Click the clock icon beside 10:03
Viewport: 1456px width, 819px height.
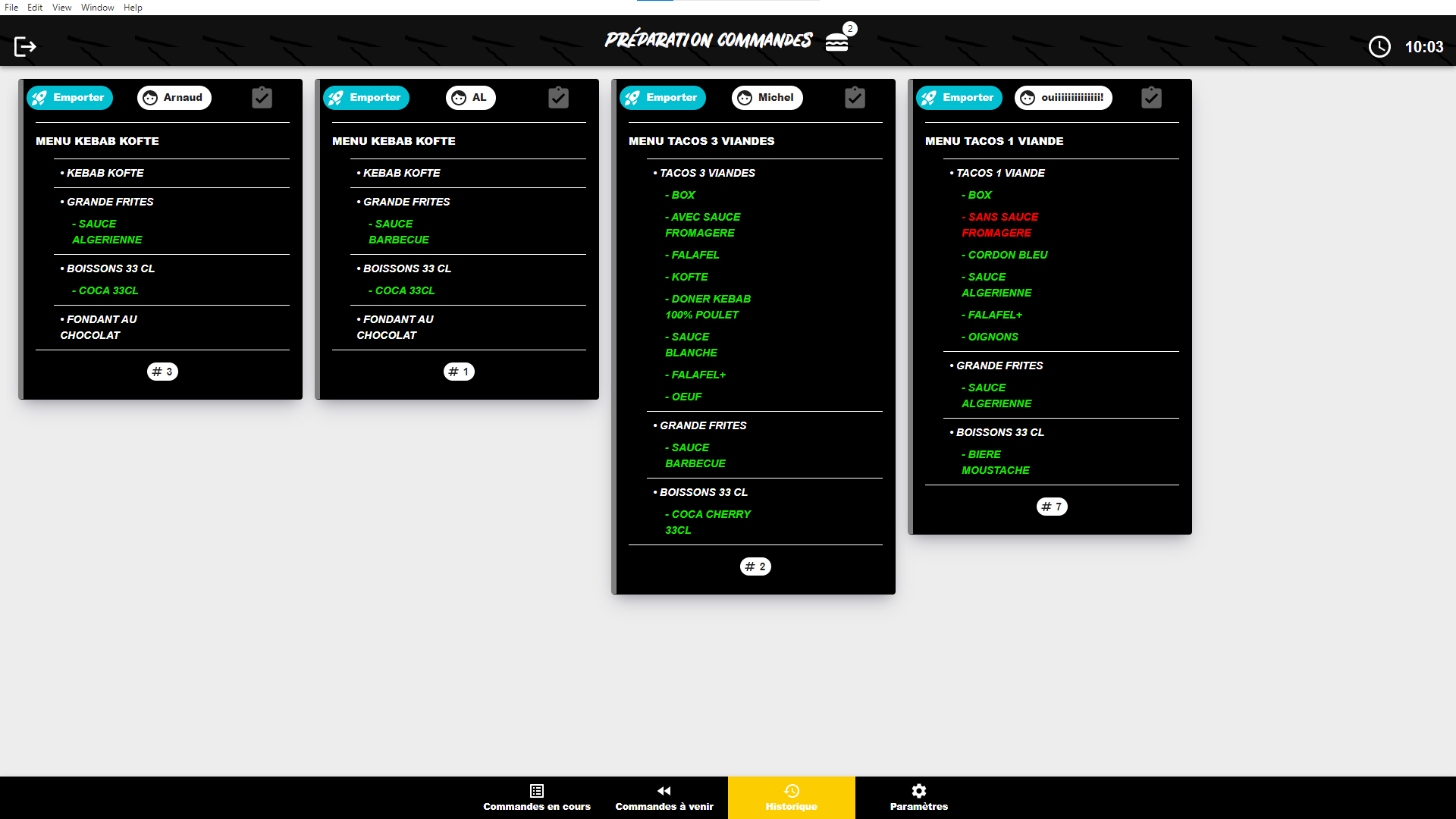pos(1379,47)
